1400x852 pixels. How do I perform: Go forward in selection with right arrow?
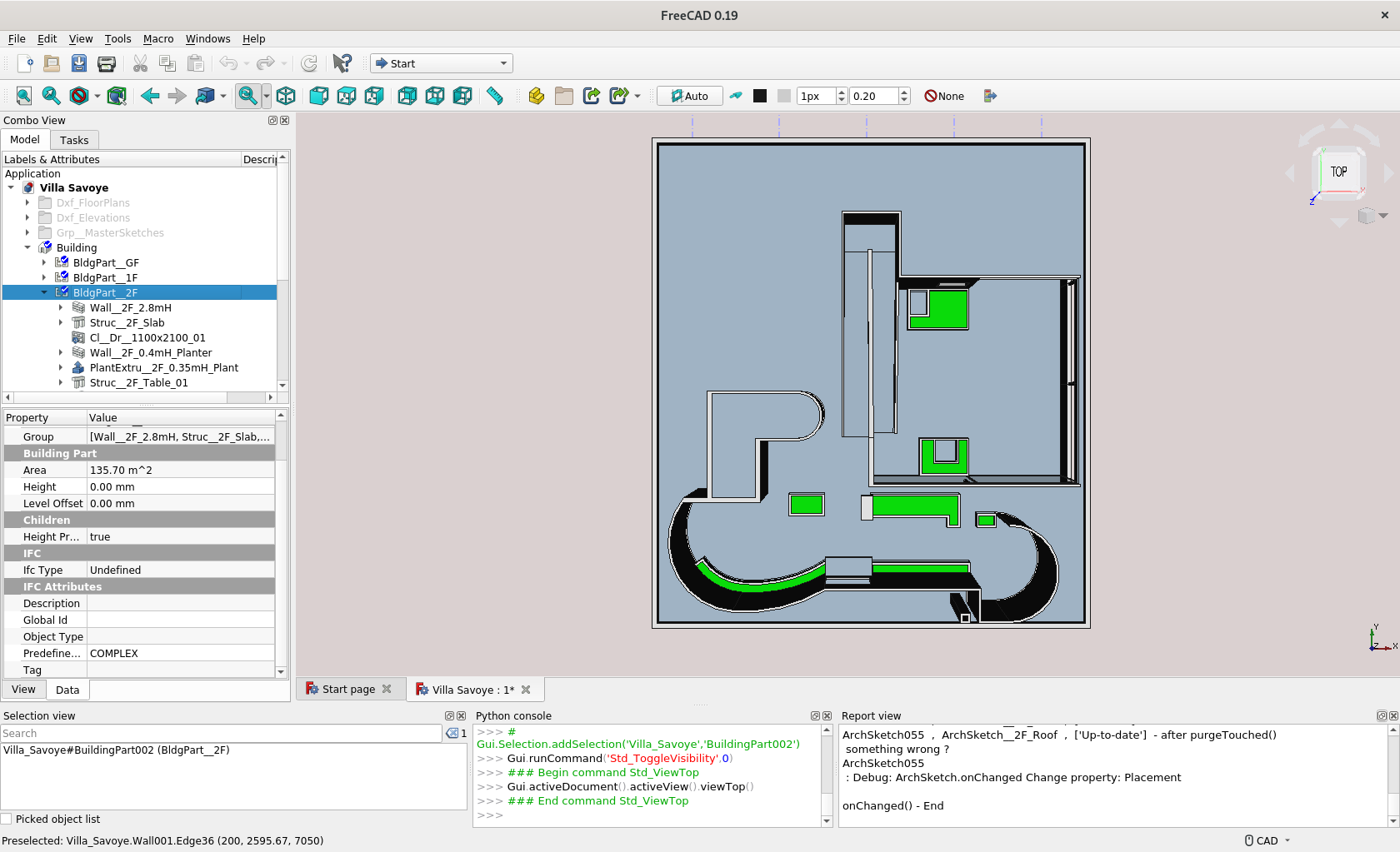[x=177, y=96]
